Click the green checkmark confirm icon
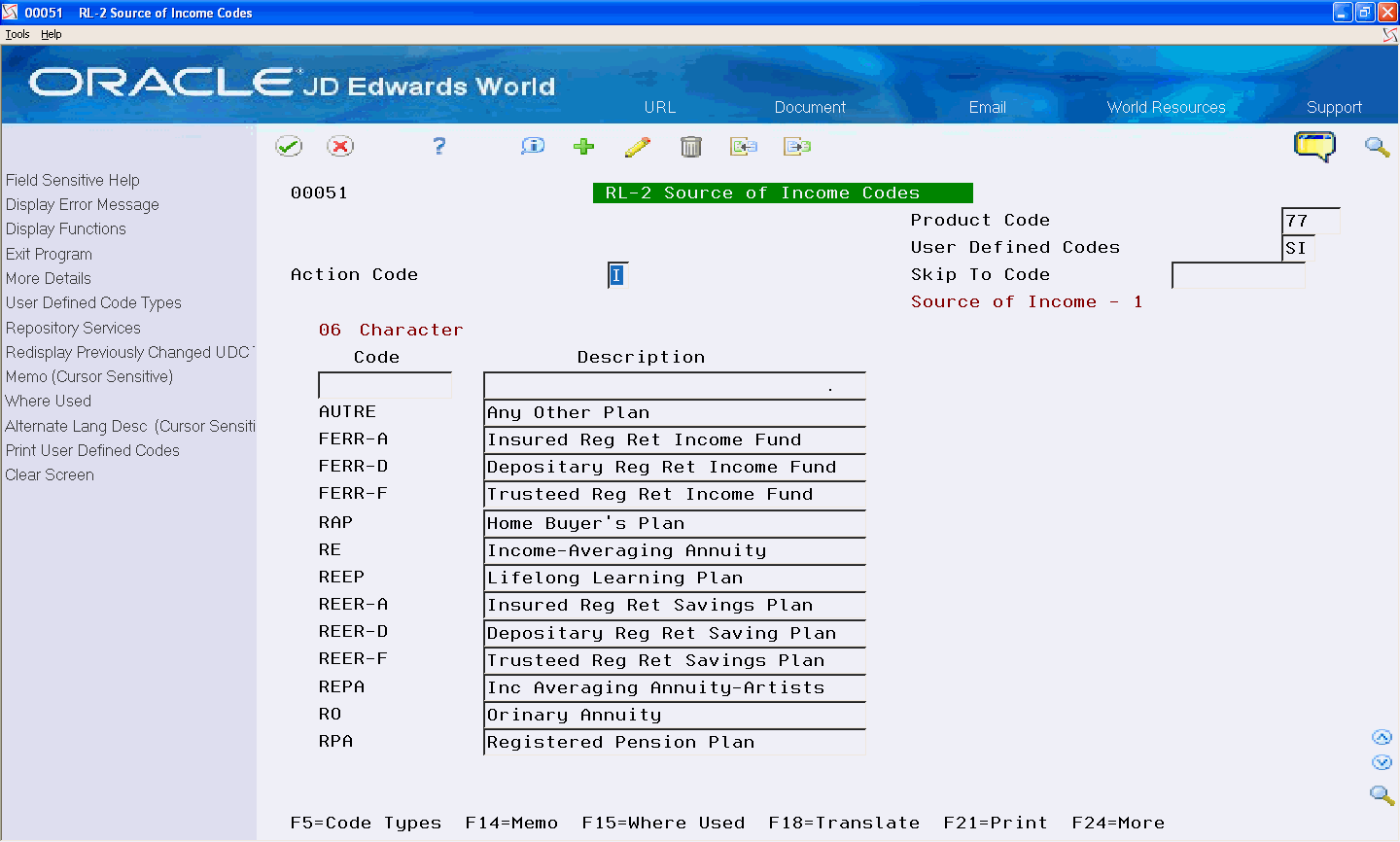This screenshot has width=1400, height=842. 289,146
